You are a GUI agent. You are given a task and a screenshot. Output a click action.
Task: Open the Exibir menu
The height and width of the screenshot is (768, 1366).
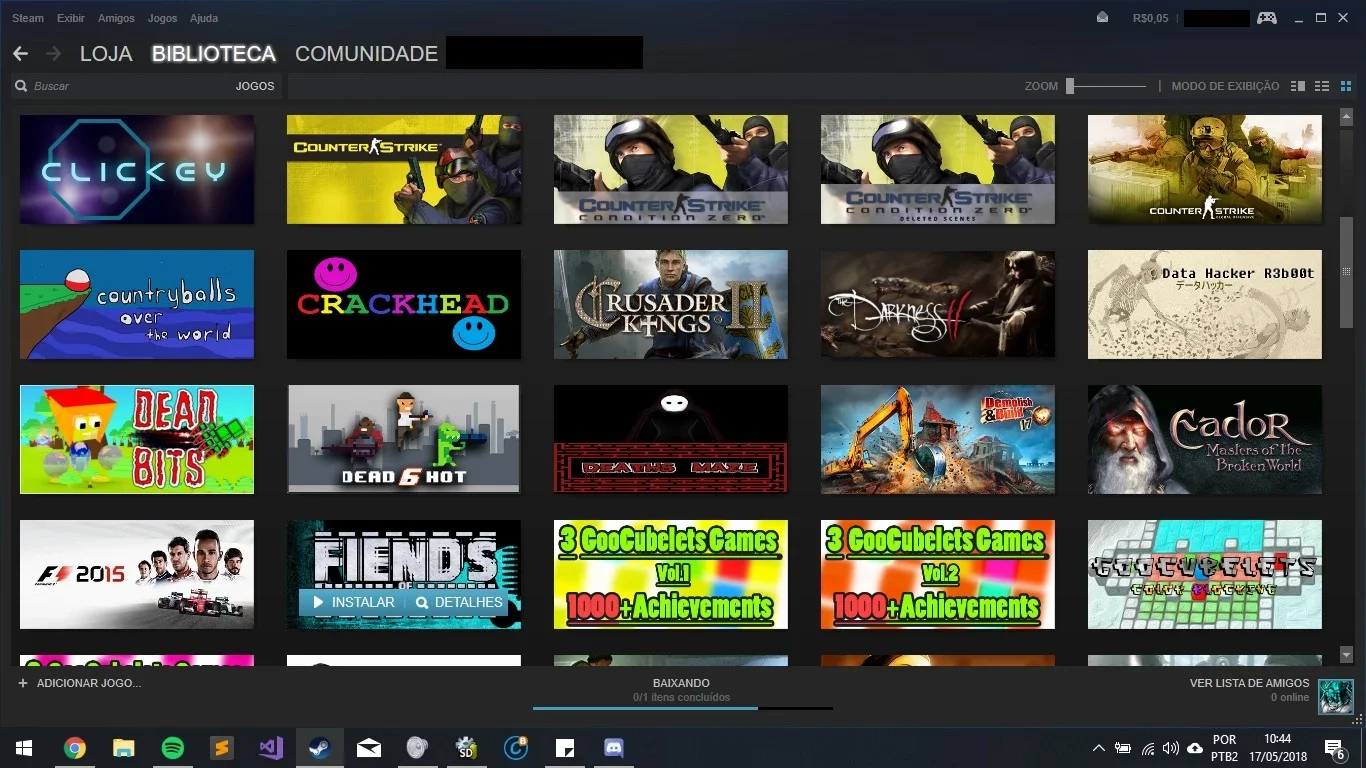[x=71, y=18]
